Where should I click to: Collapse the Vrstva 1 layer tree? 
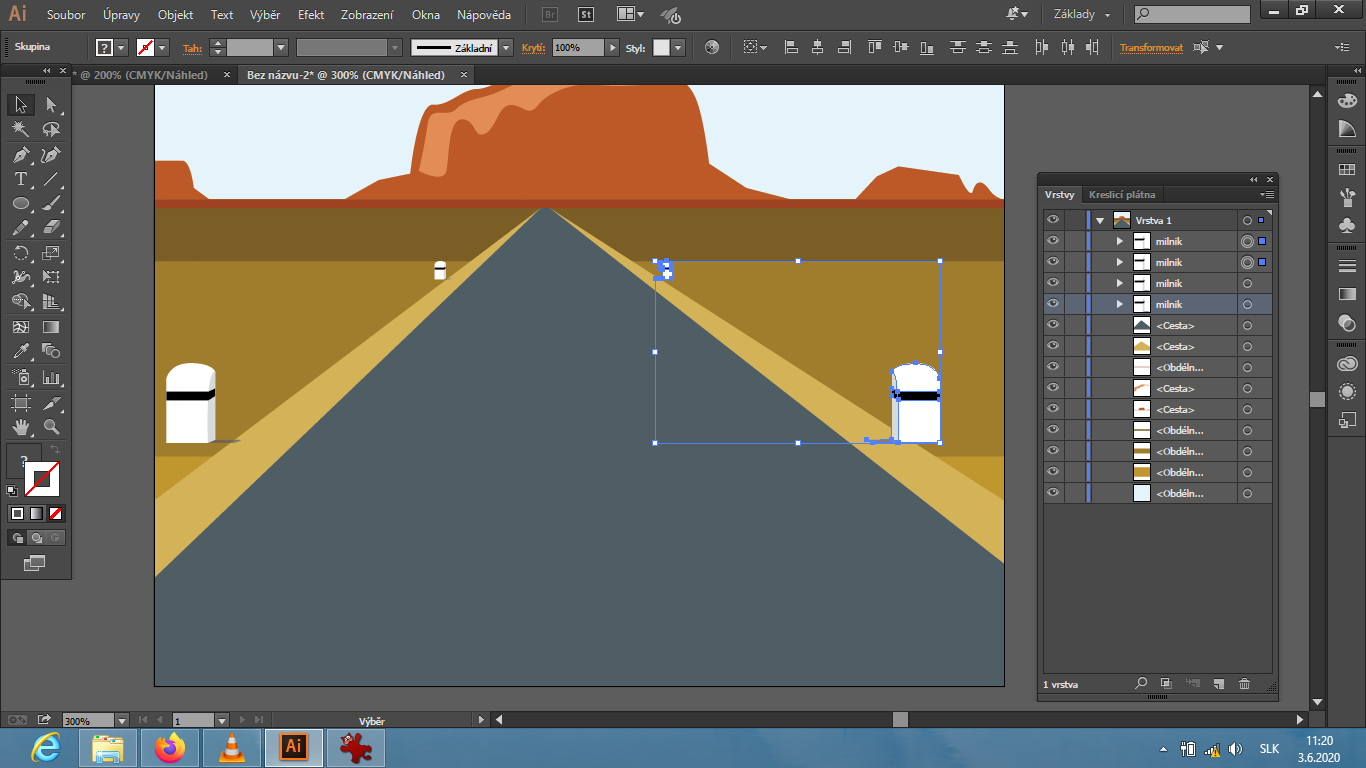click(x=1100, y=220)
